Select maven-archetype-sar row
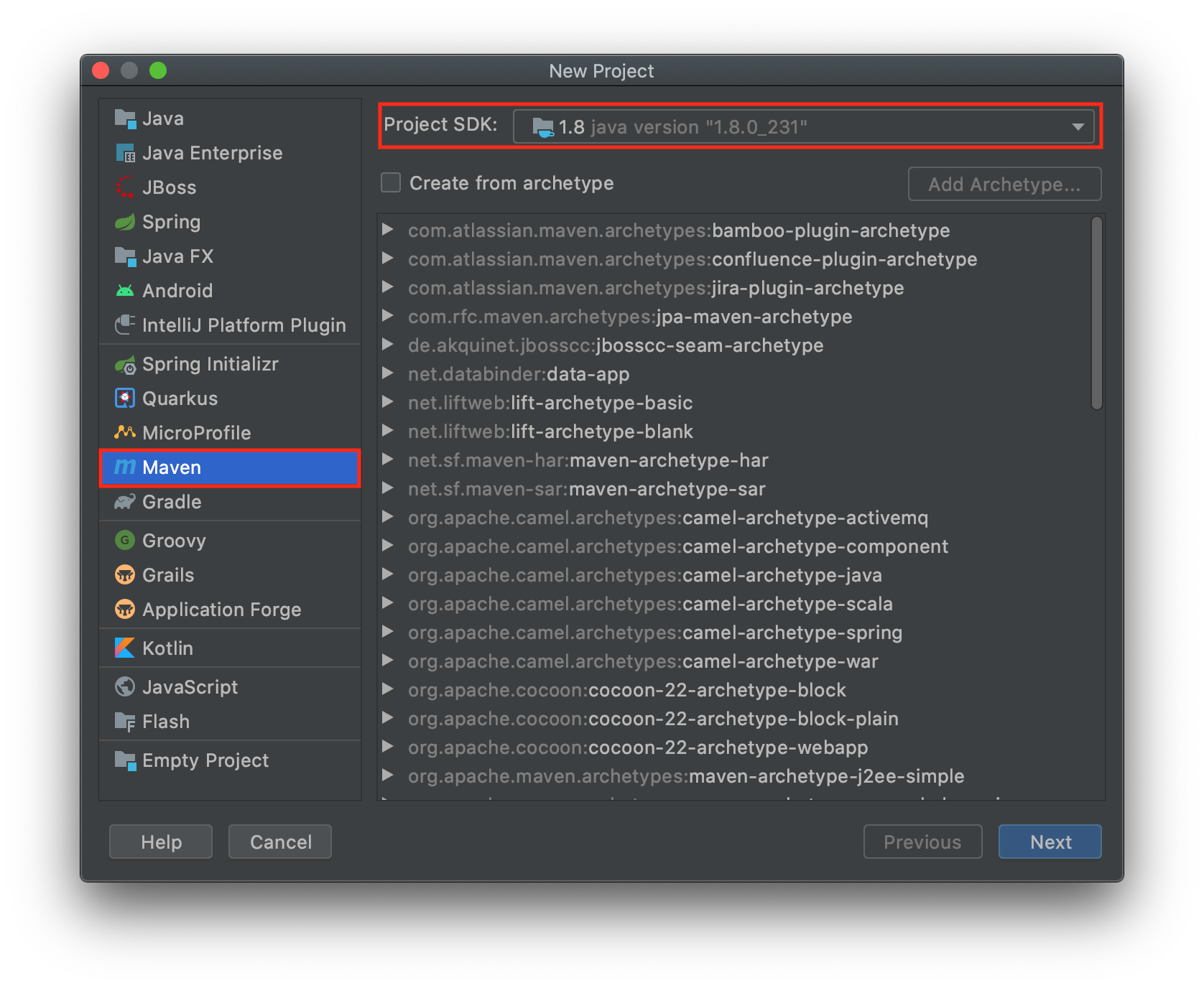The image size is (1204, 988). coord(734,489)
